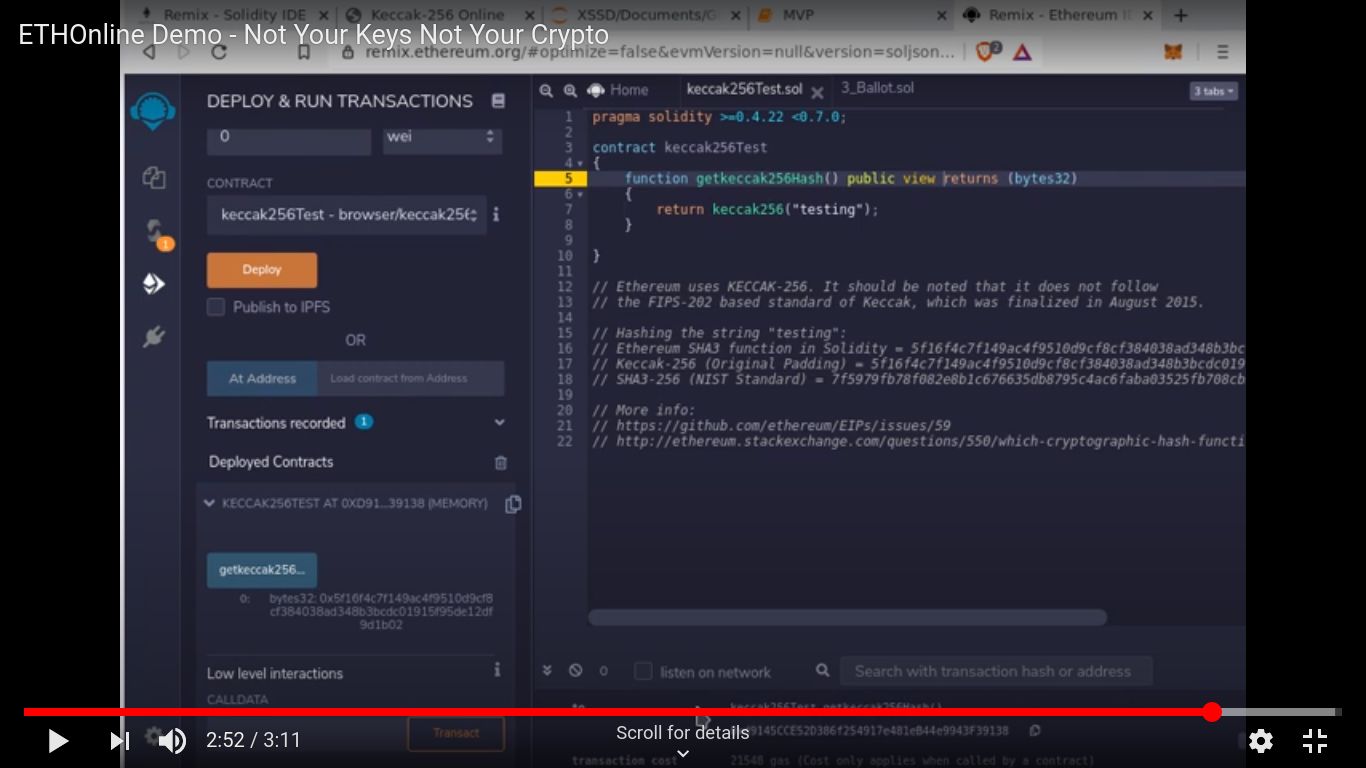Click the XSSD/Documents browser tab
Viewport: 1366px width, 768px height.
[645, 15]
